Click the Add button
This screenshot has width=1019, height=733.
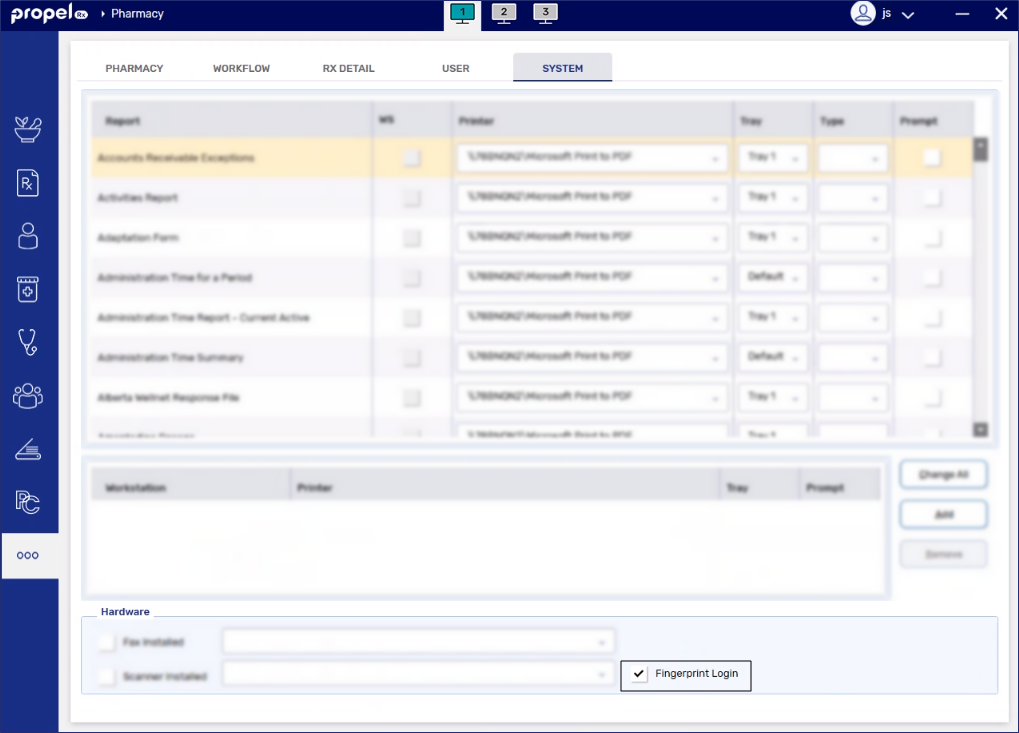[943, 514]
